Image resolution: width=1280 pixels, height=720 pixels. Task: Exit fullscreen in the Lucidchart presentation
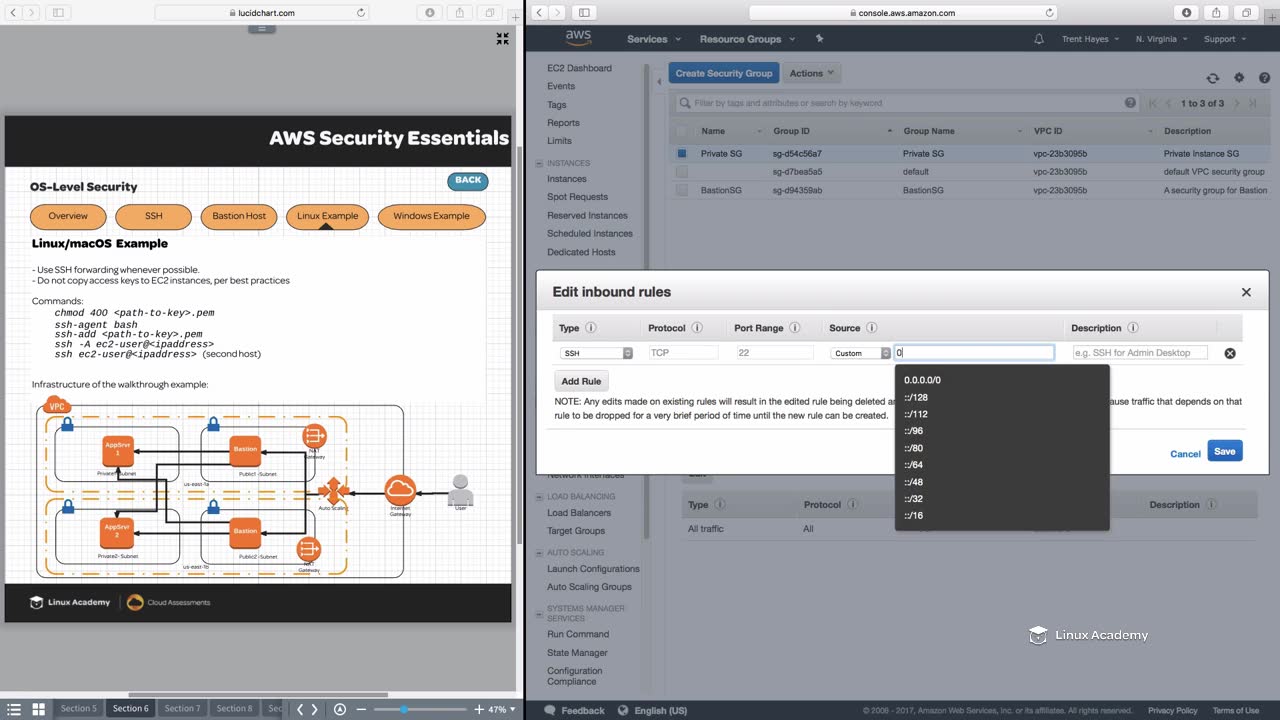point(502,39)
